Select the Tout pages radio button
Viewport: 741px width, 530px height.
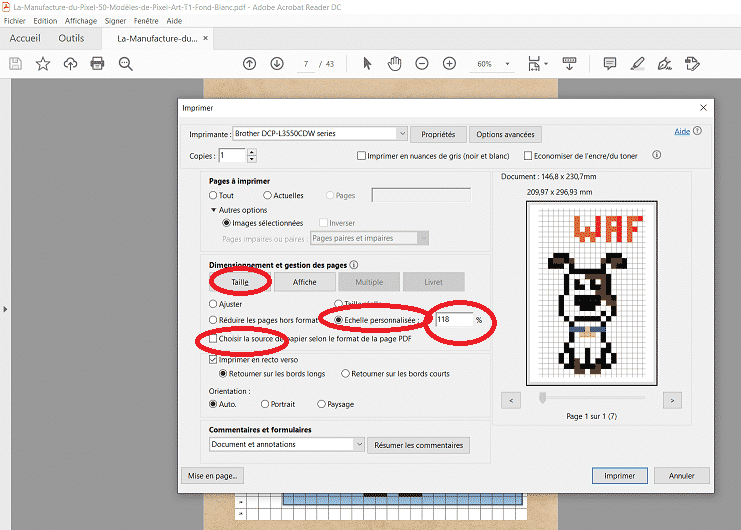(213, 195)
